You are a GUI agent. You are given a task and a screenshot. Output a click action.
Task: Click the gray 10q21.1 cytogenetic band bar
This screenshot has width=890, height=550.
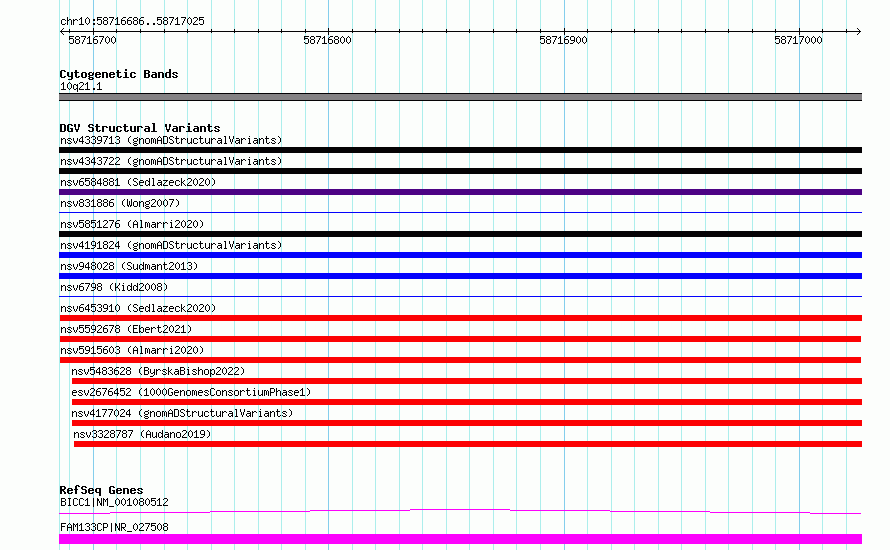coord(460,97)
